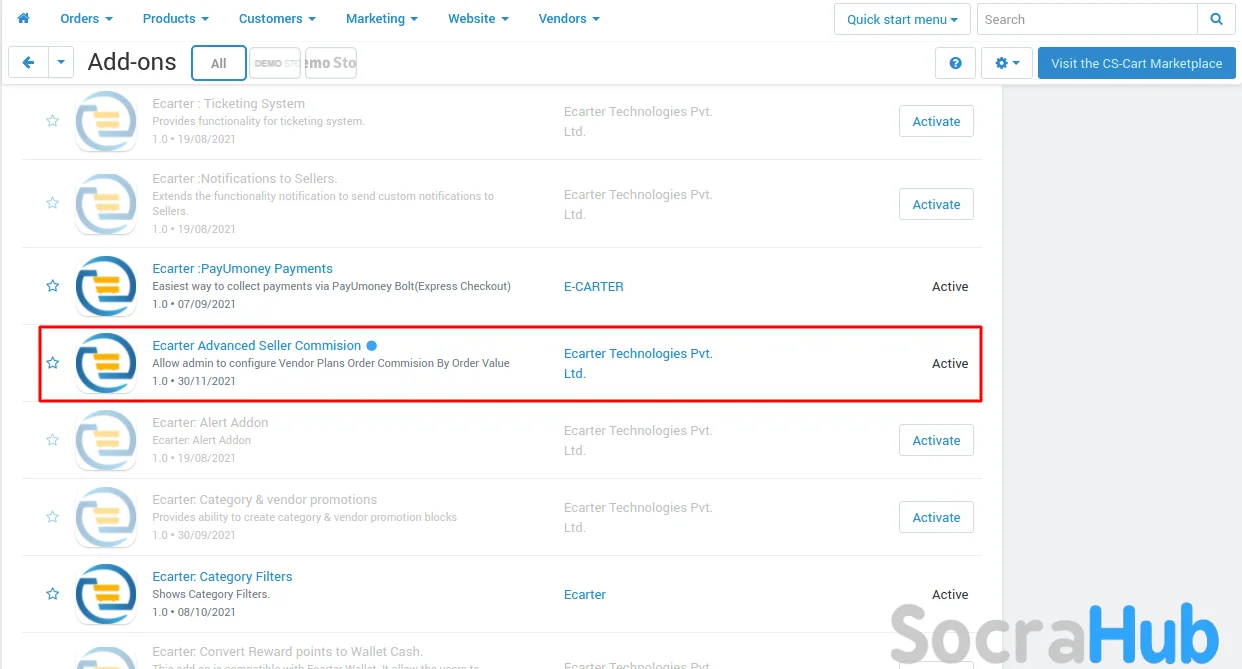Viewport: 1242px width, 669px height.
Task: Click Ecarter Advanced Seller Commision addon logo
Action: pos(106,363)
